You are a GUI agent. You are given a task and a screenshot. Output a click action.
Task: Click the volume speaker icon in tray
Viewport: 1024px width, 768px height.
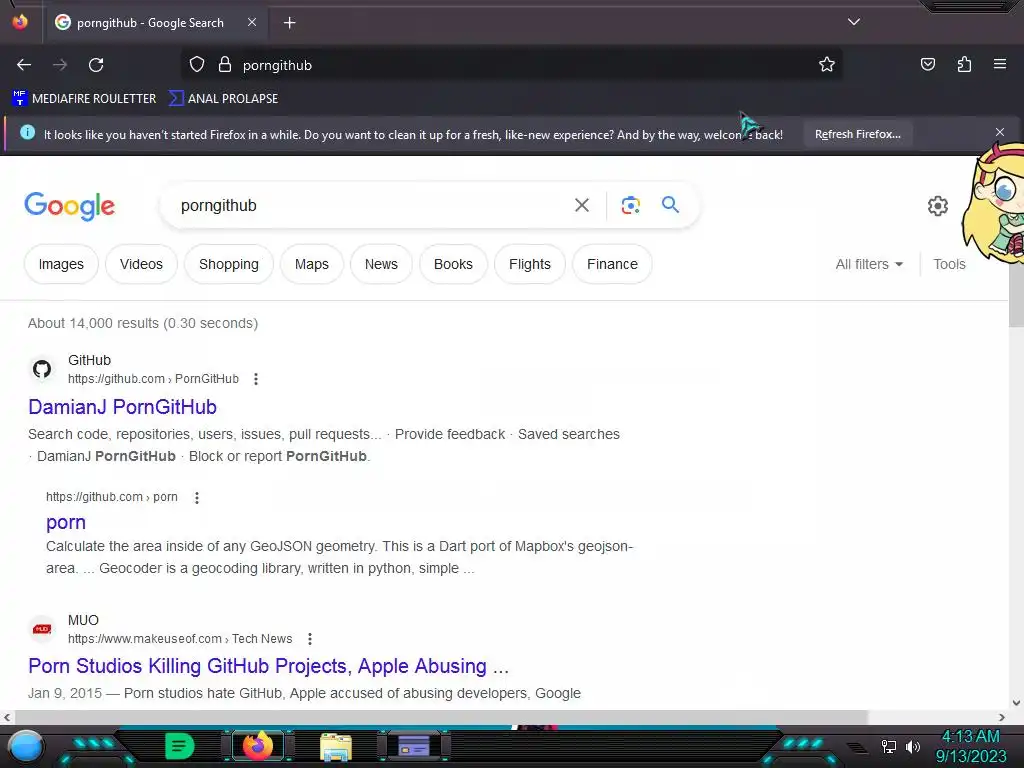coord(913,746)
